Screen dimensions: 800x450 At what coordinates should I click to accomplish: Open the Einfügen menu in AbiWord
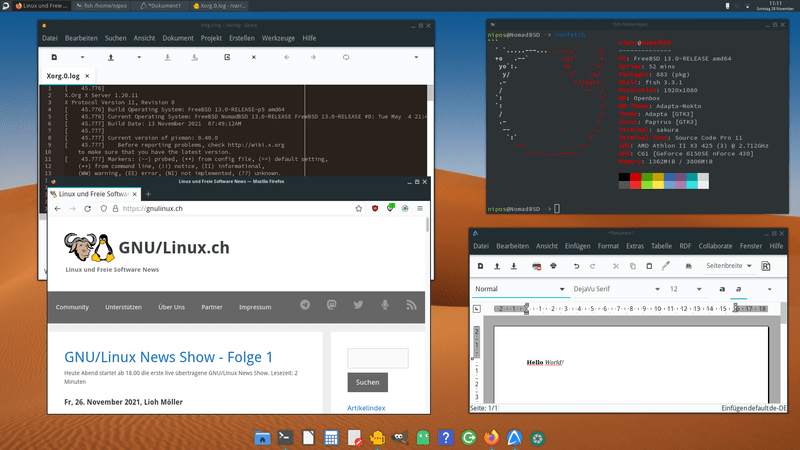[578, 246]
